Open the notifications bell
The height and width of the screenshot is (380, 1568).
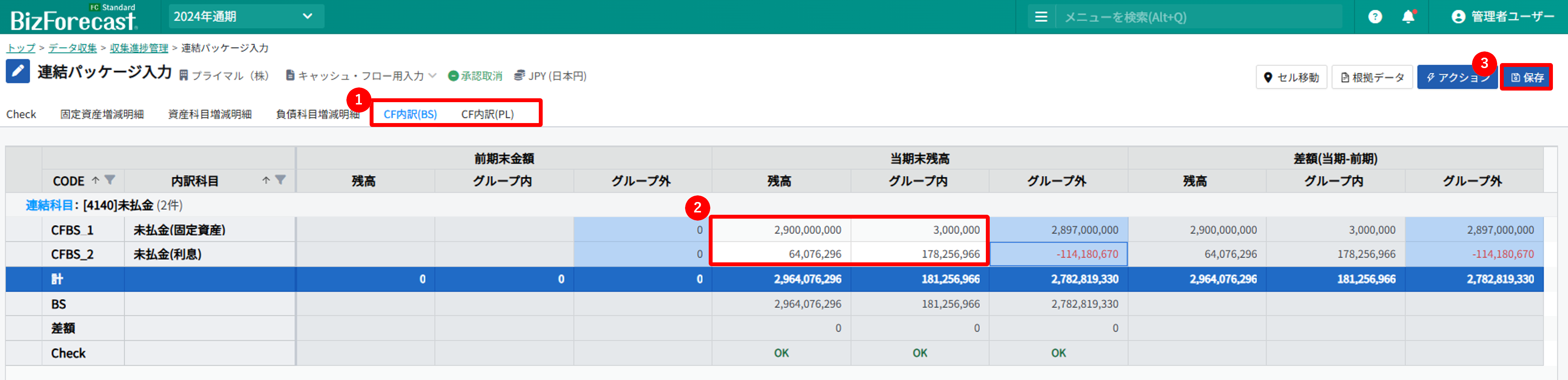click(1408, 17)
